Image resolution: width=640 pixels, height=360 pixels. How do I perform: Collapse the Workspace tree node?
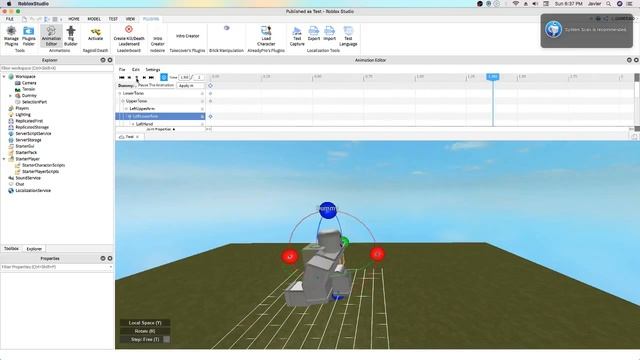pos(4,76)
